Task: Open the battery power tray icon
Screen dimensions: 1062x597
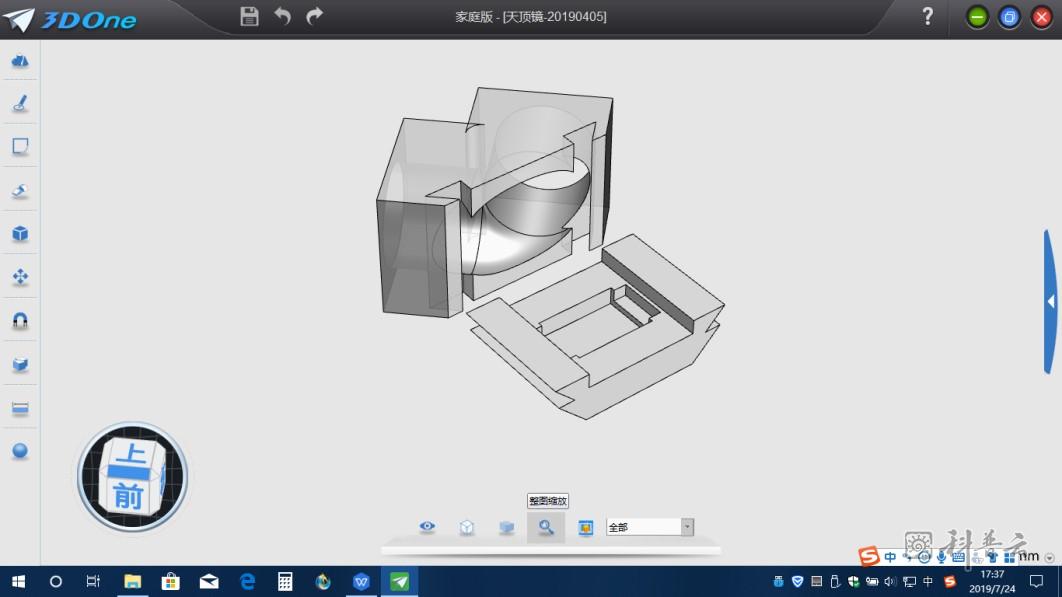Action: [872, 581]
